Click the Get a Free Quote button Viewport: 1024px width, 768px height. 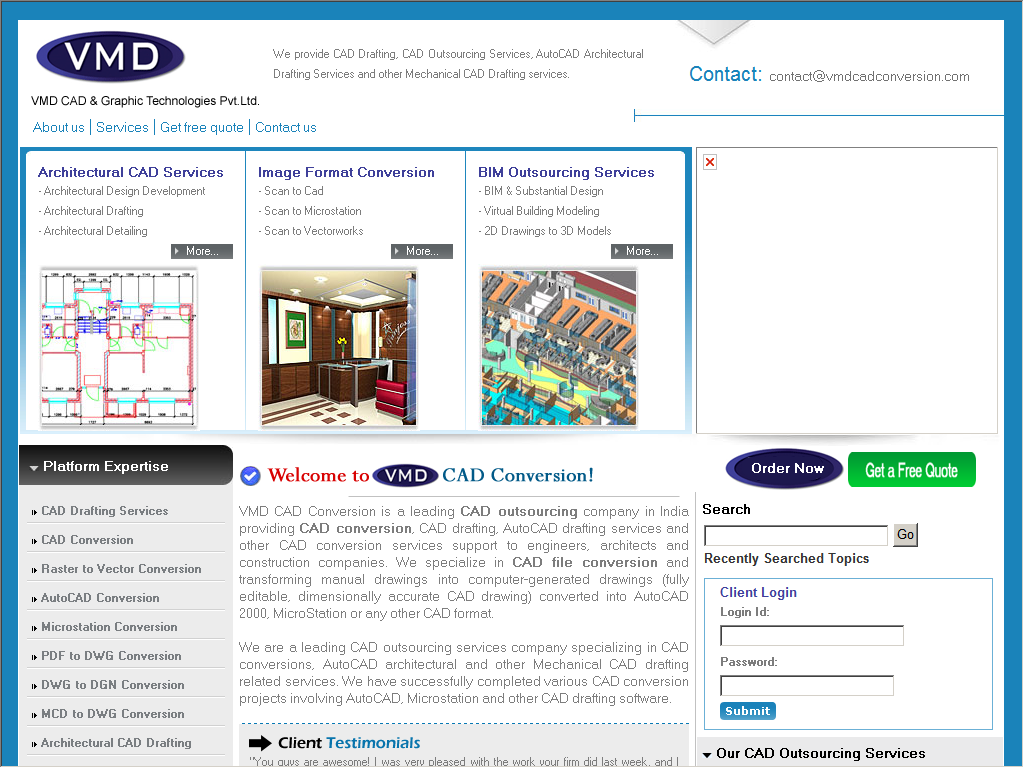coord(912,470)
